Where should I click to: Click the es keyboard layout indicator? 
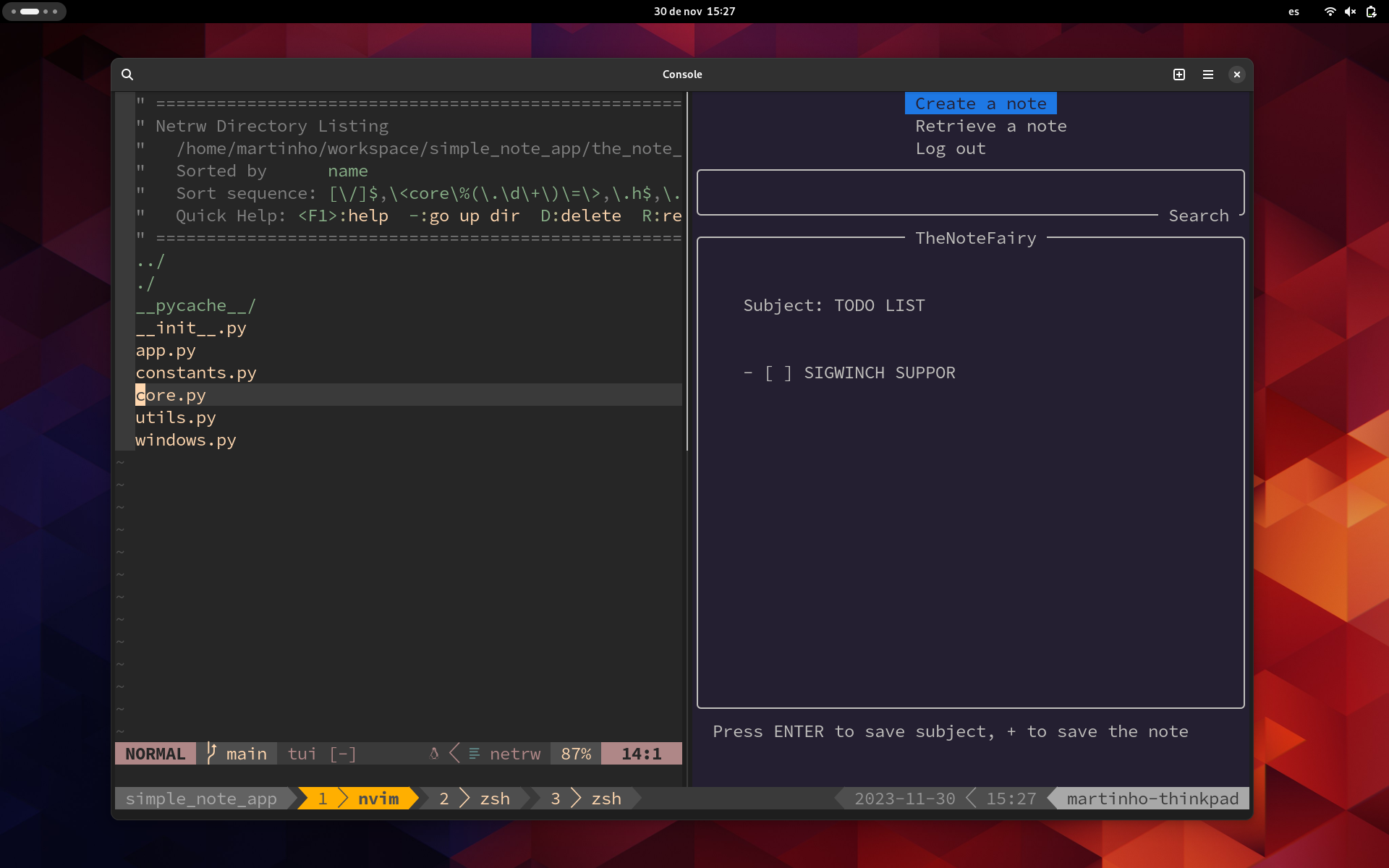tap(1294, 12)
